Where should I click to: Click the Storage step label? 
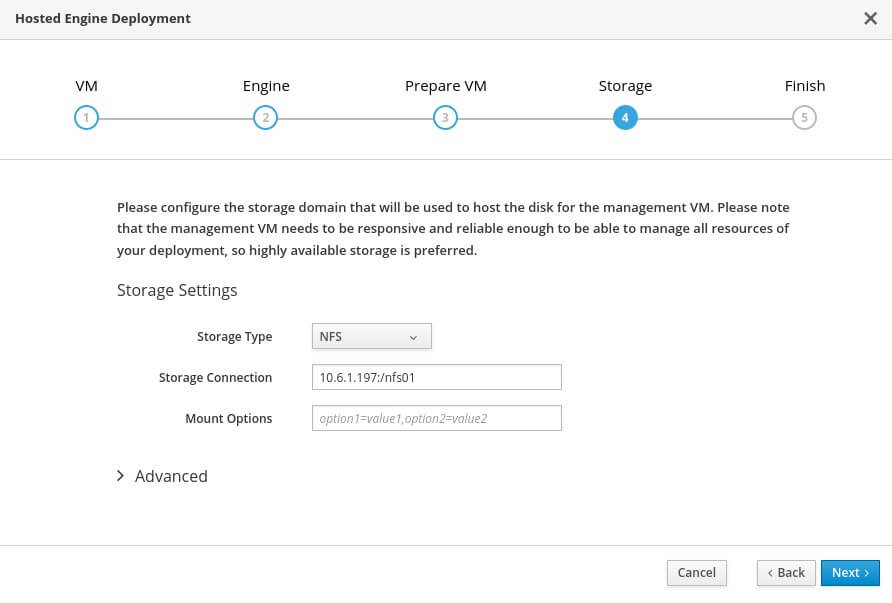click(625, 86)
